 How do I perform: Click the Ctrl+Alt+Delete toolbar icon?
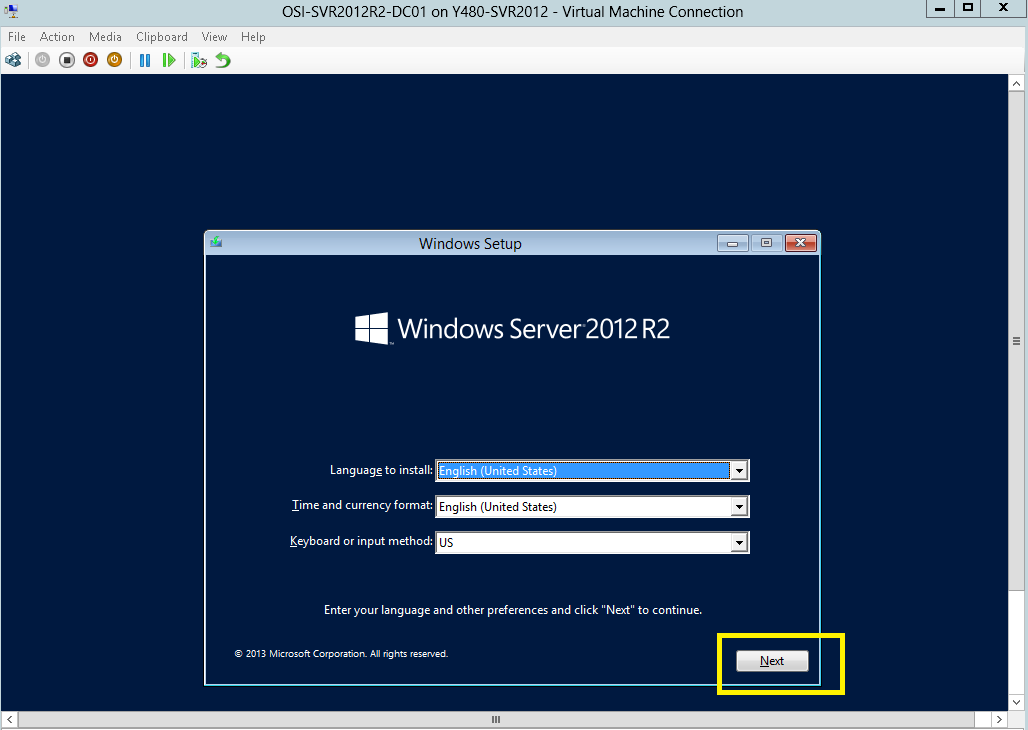[13, 60]
